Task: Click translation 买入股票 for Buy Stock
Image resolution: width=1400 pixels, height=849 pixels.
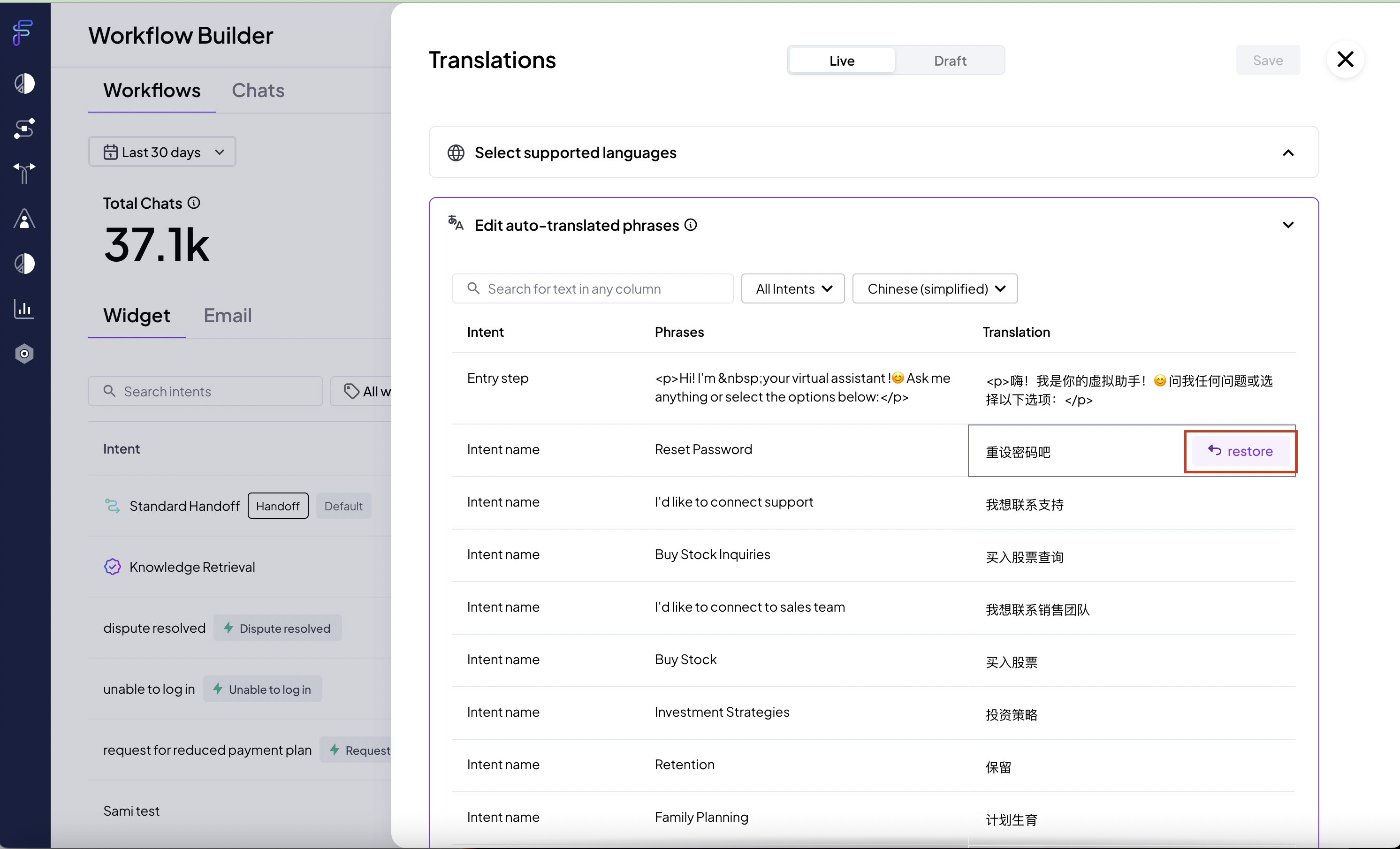Action: point(1012,662)
